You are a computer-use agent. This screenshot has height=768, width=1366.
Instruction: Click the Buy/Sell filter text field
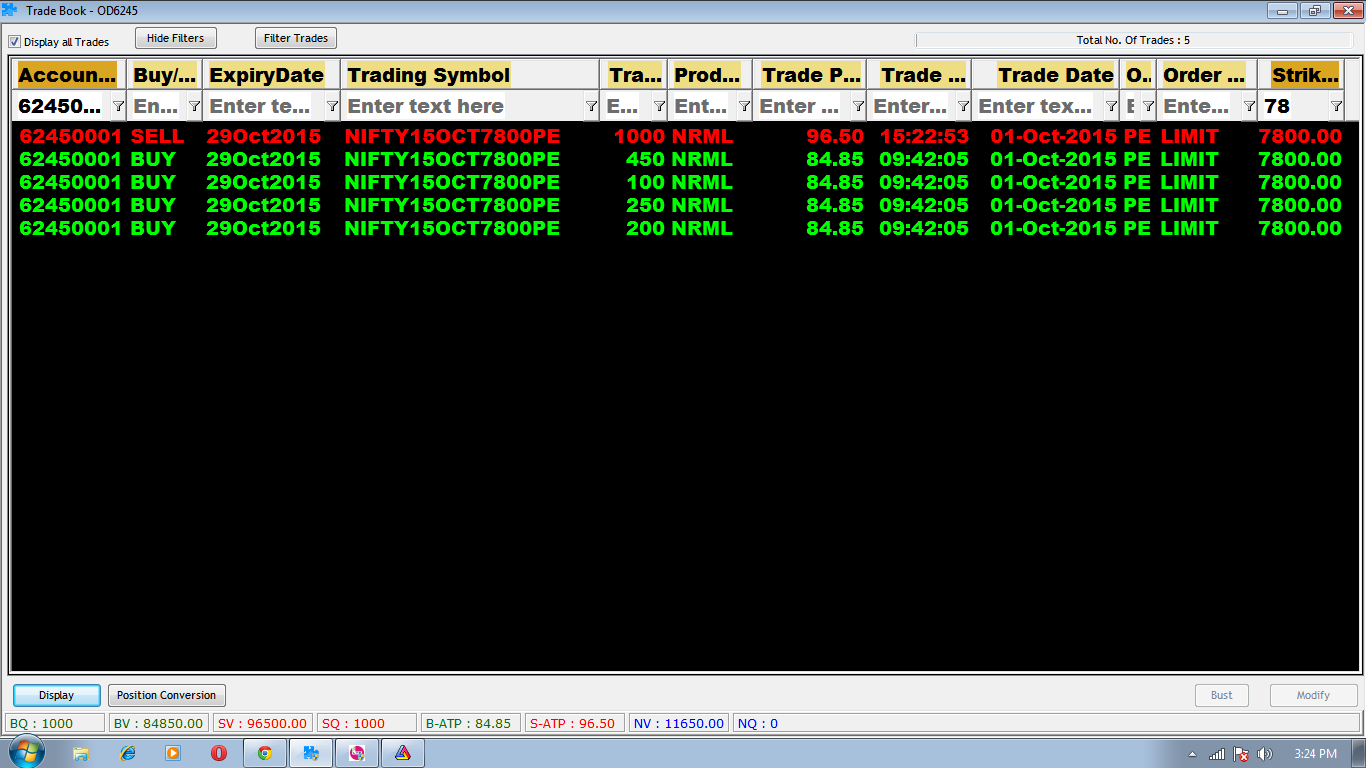point(157,106)
